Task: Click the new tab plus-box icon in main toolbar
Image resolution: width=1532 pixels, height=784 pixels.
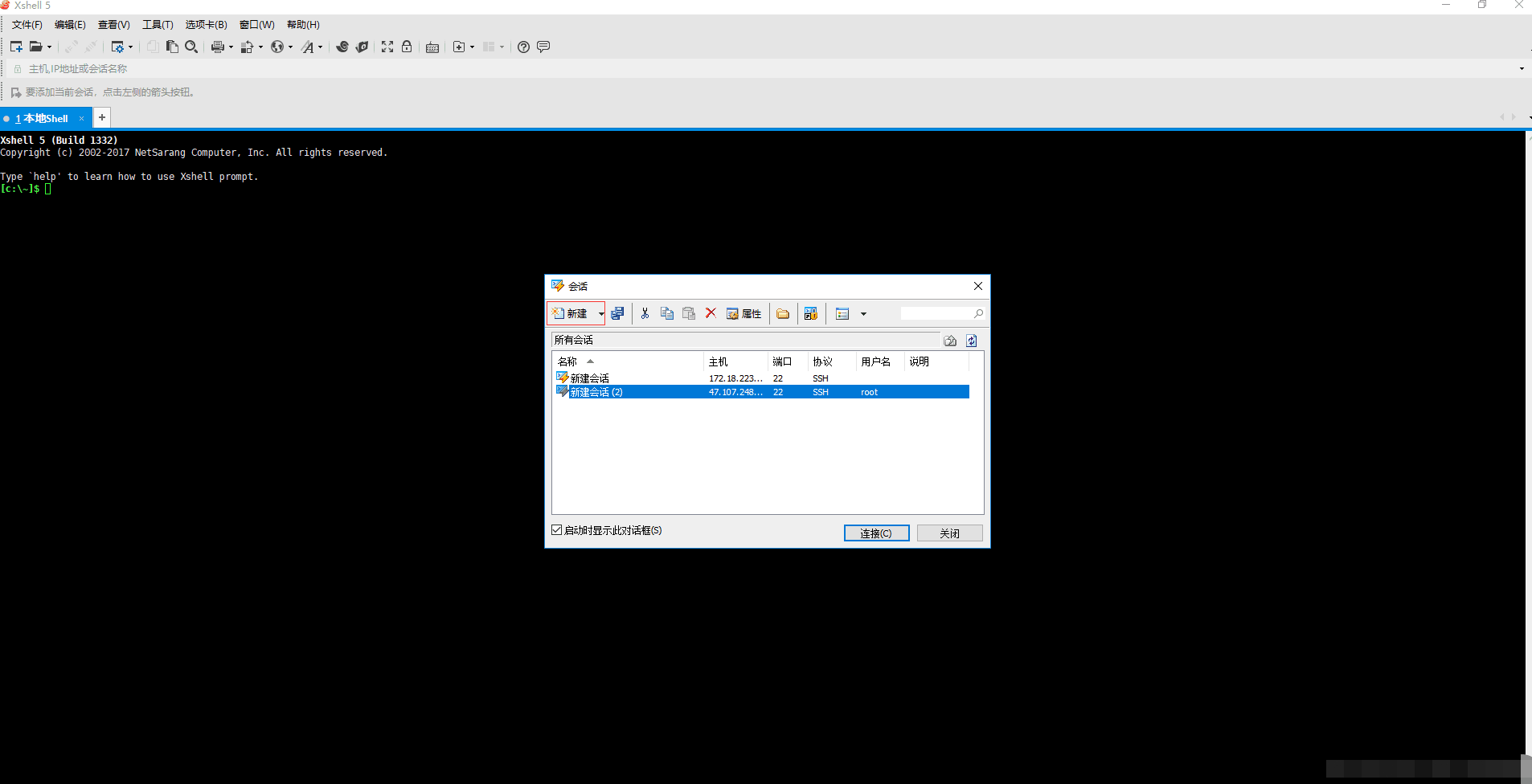Action: 459,47
